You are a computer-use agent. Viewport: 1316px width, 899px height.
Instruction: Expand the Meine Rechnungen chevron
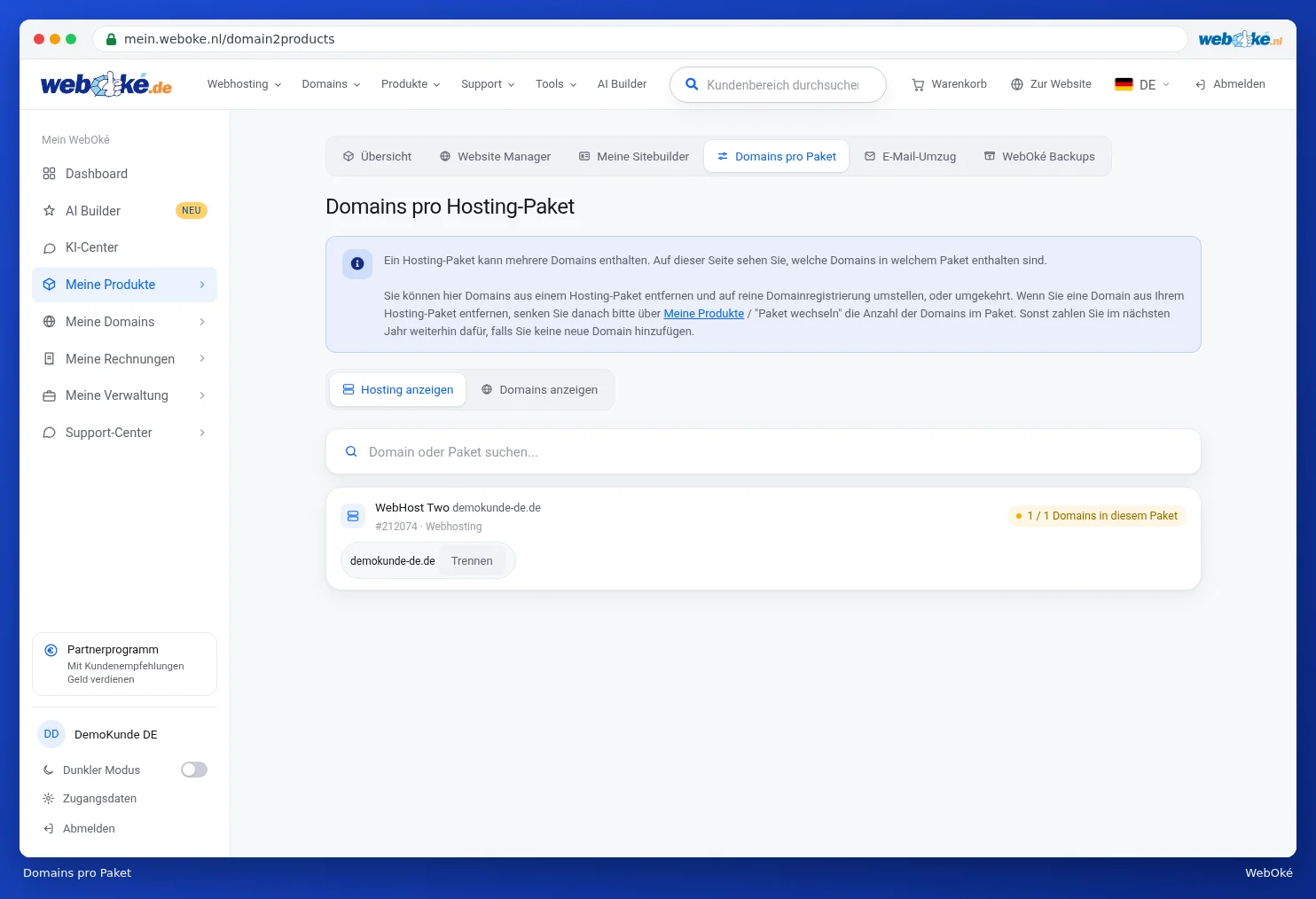[x=202, y=358]
